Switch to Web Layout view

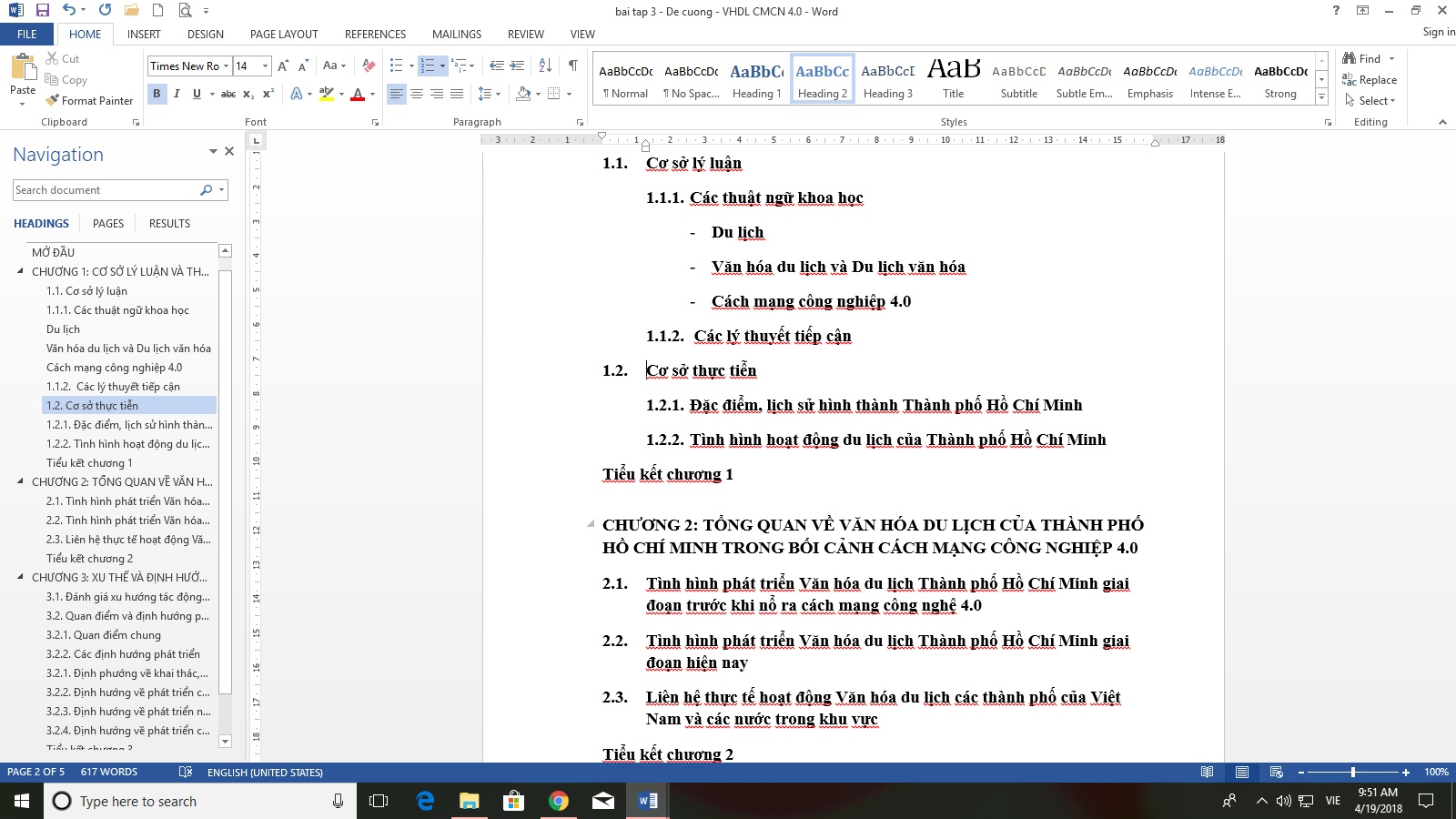(x=1276, y=772)
